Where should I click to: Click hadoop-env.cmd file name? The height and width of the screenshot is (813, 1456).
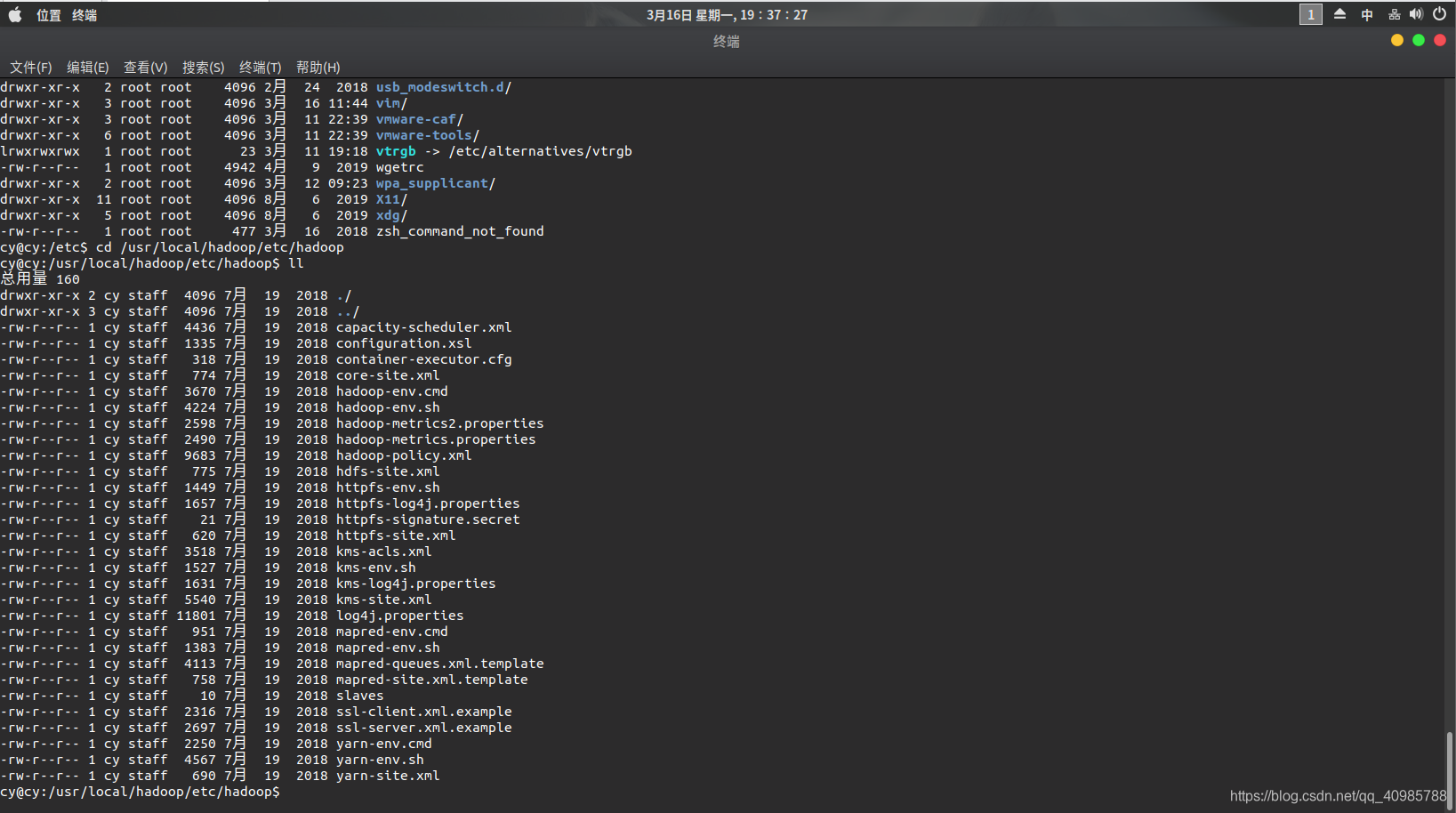coord(392,391)
